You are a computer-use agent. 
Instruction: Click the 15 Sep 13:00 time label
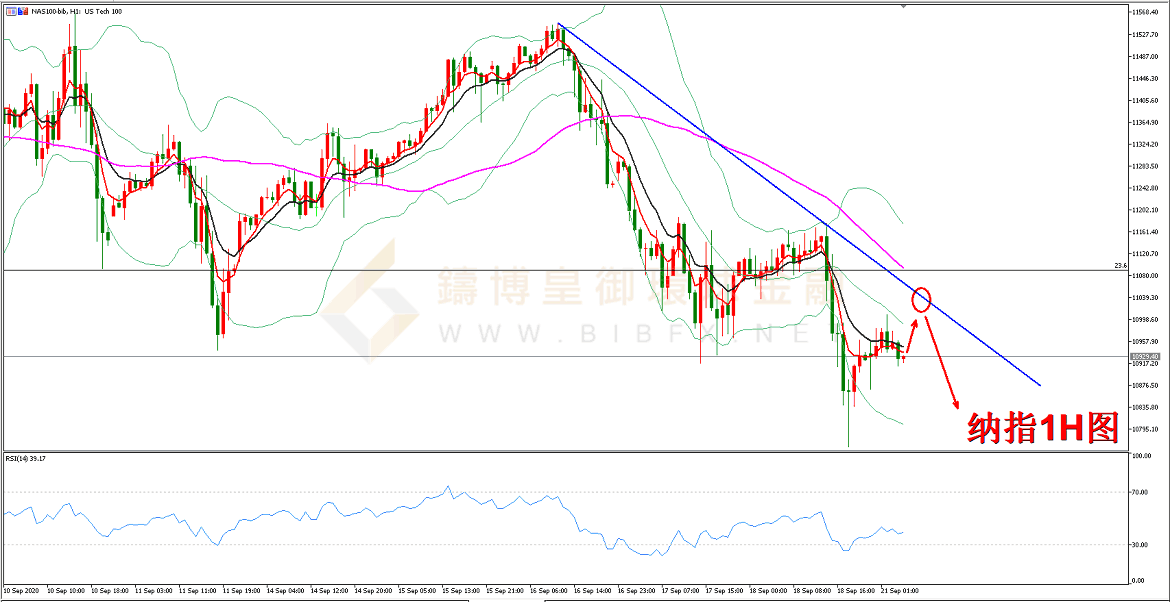pyautogui.click(x=460, y=591)
